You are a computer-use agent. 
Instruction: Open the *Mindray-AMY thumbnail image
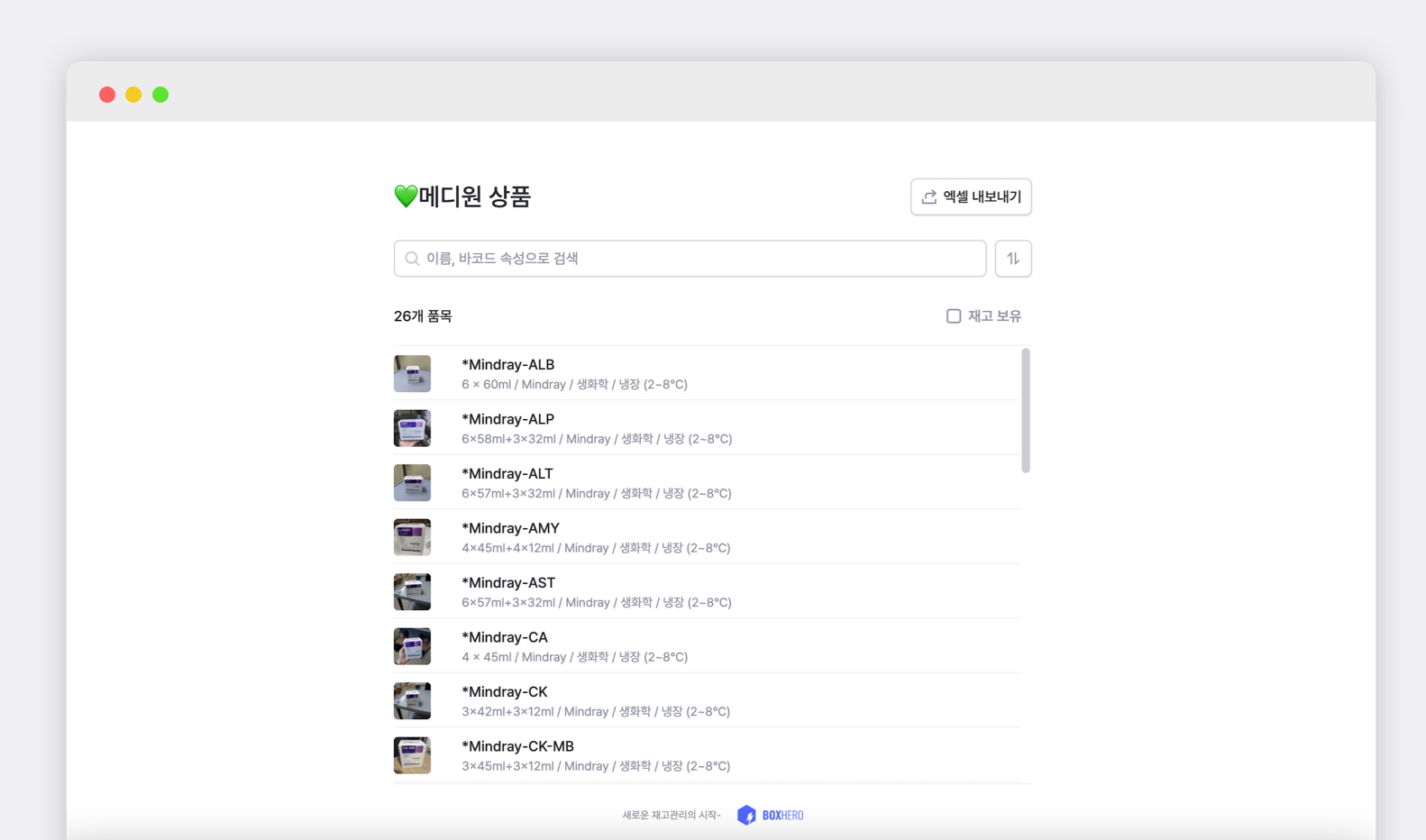pyautogui.click(x=412, y=537)
